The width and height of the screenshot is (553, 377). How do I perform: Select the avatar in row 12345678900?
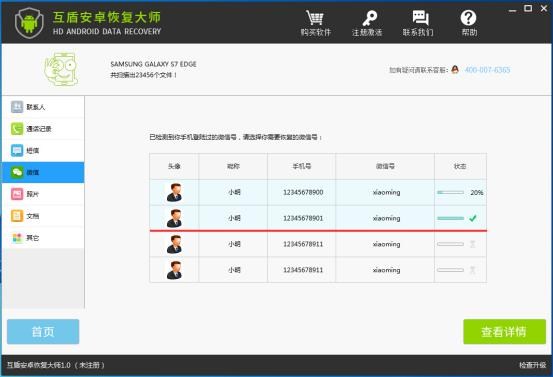click(174, 193)
